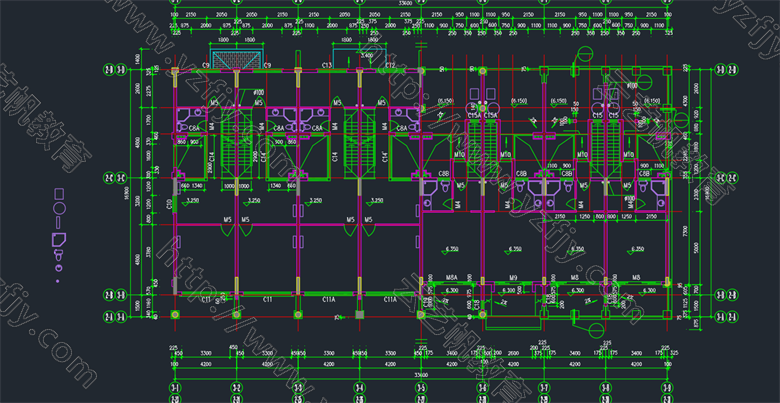Click the M8A door label
Viewport: 780px width, 403px height.
(451, 278)
